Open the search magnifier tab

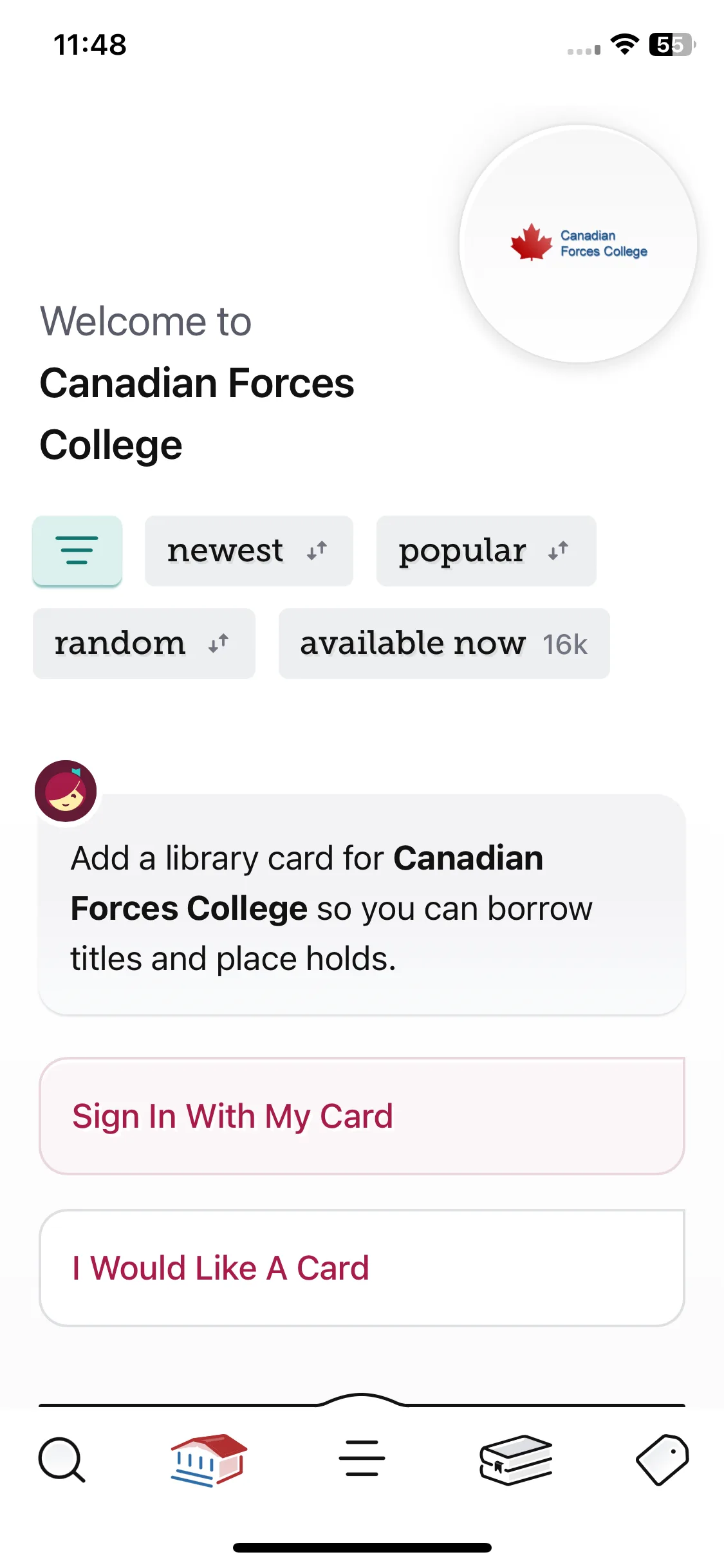pyautogui.click(x=62, y=1459)
